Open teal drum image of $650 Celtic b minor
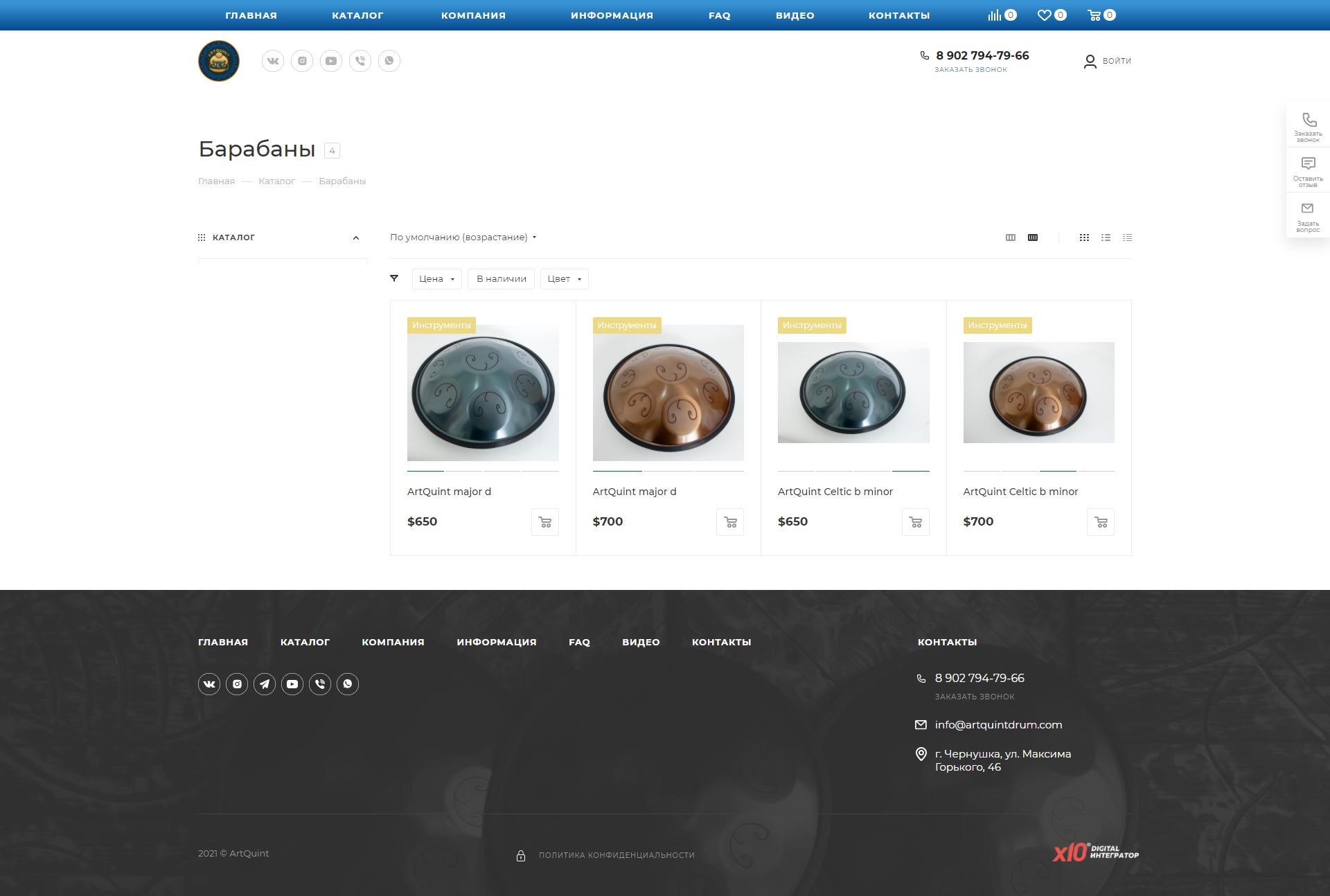Screen dimensions: 1330x896 pyautogui.click(x=853, y=393)
